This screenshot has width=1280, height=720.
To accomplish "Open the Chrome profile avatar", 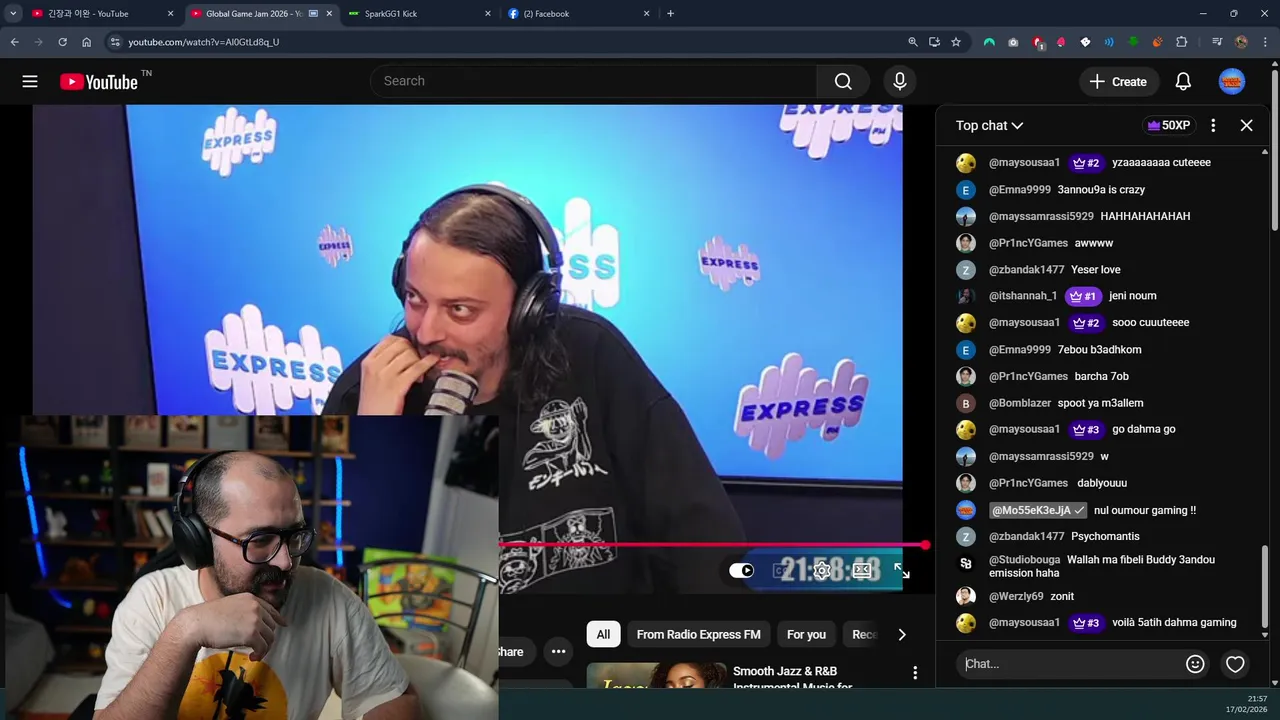I will [x=1241, y=42].
